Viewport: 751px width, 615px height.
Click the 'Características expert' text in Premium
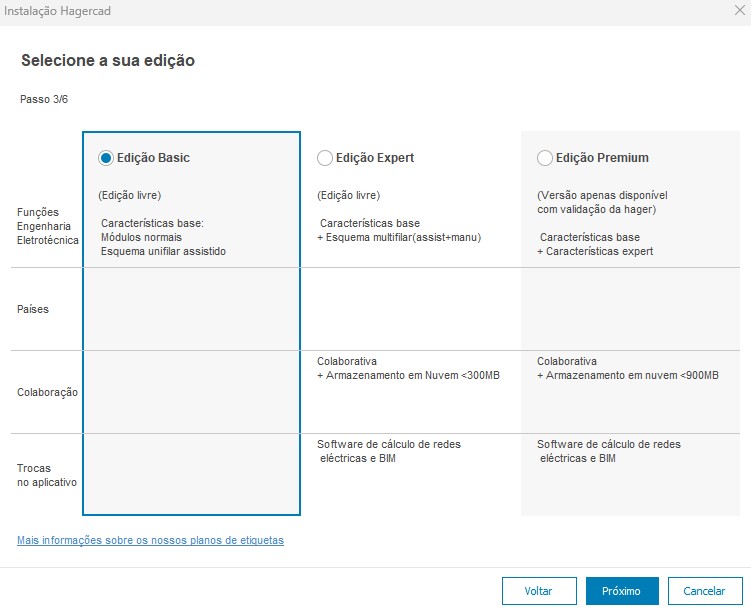[x=595, y=252]
